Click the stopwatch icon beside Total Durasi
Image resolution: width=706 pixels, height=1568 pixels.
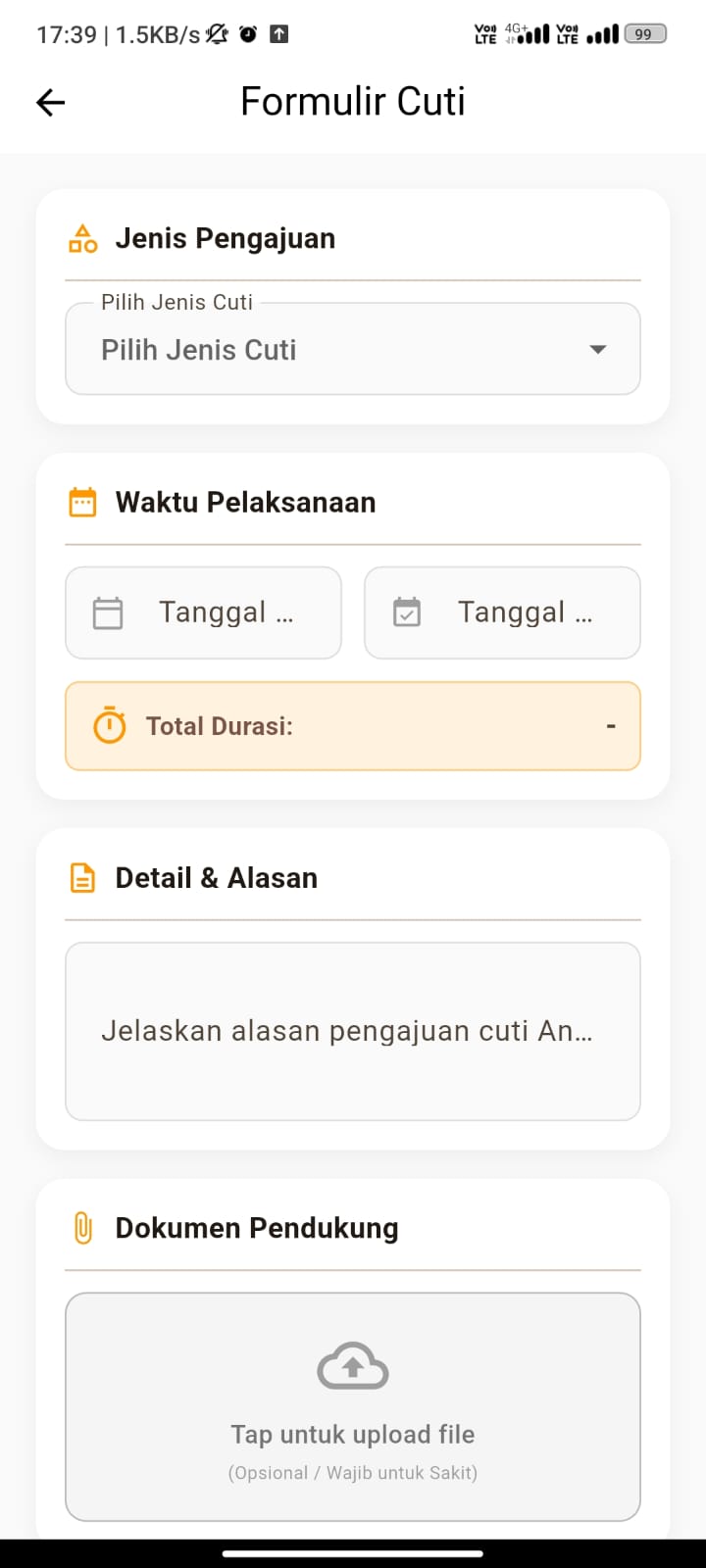click(108, 725)
